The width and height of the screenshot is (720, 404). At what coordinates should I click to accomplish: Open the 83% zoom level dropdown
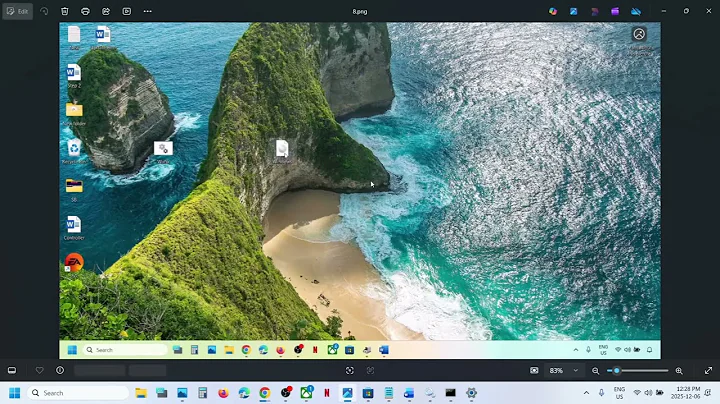click(564, 370)
